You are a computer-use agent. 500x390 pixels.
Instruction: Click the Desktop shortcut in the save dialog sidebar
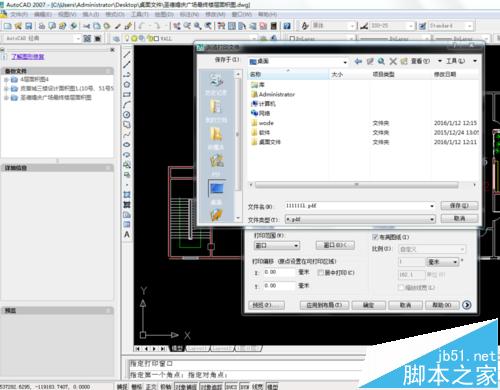click(216, 193)
